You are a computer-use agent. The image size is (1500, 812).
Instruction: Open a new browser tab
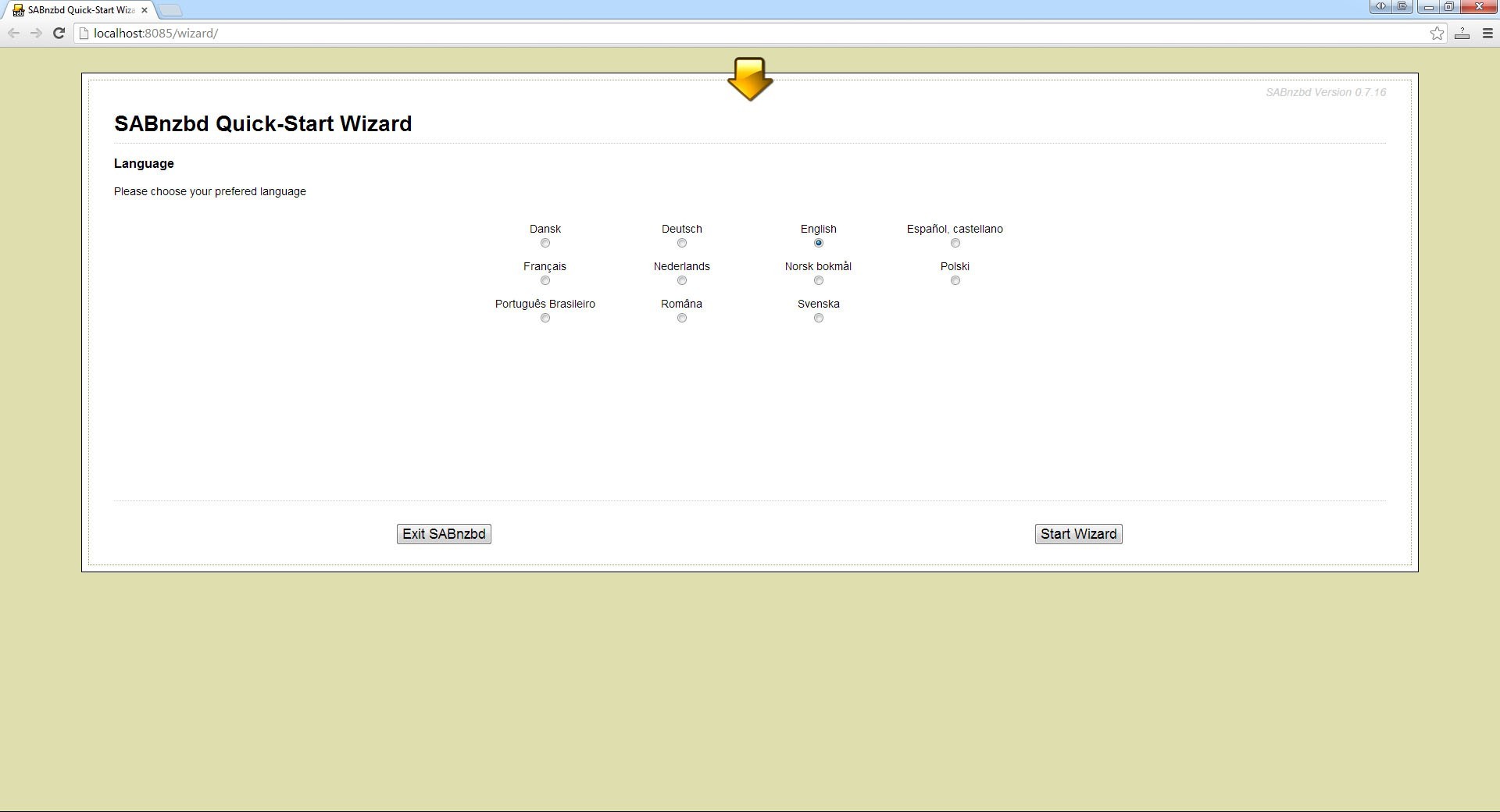(170, 10)
